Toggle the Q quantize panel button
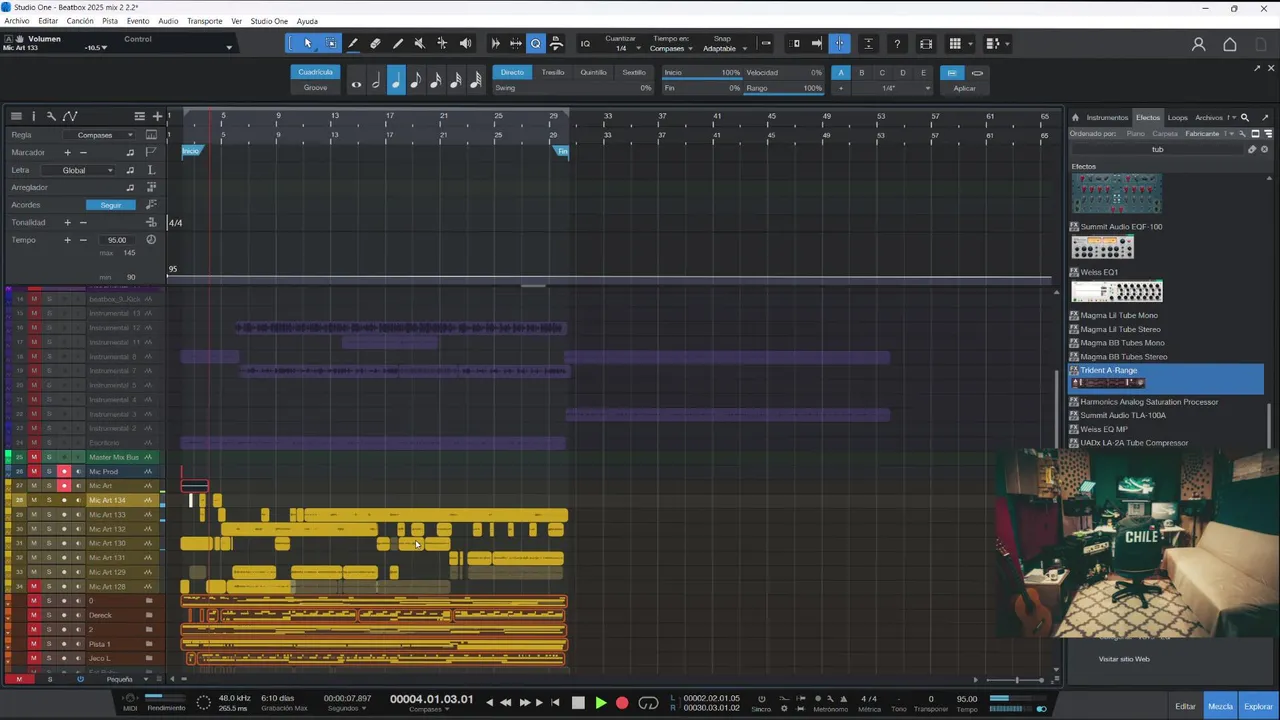This screenshot has height=720, width=1280. pyautogui.click(x=536, y=43)
